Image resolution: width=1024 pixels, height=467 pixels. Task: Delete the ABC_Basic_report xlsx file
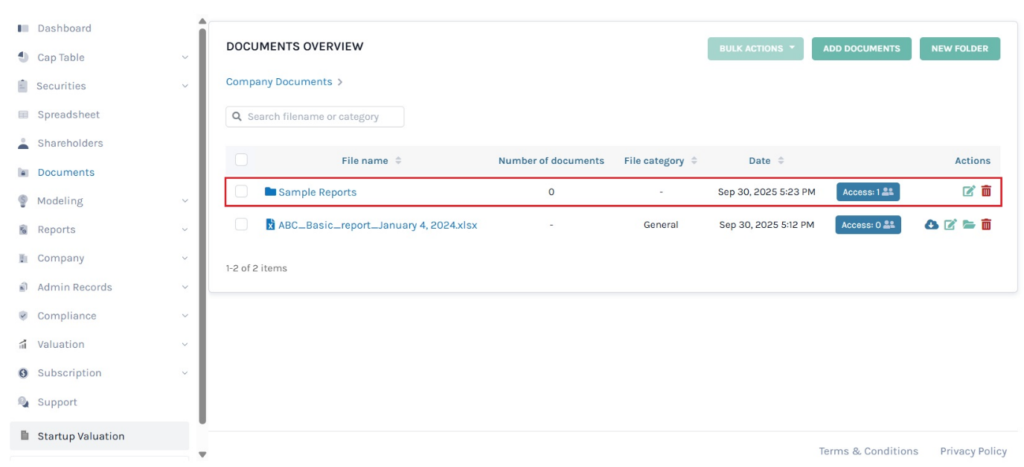pos(986,225)
